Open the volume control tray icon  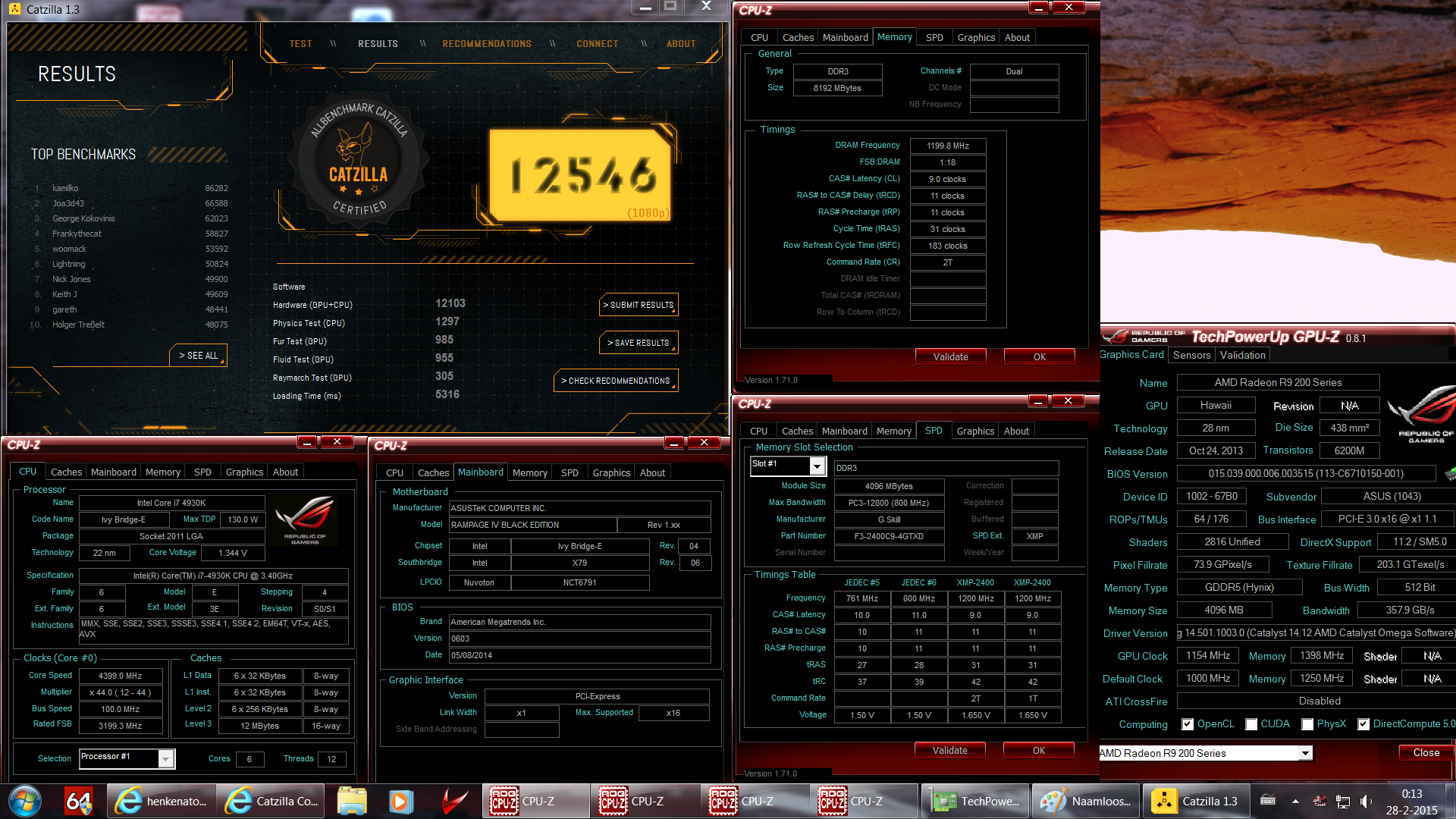pos(1366,801)
